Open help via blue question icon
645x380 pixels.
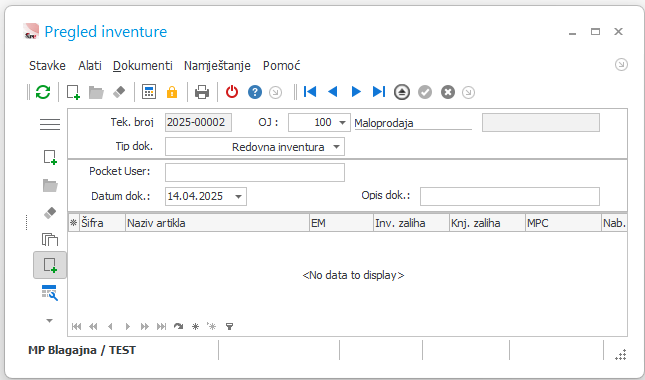(255, 92)
